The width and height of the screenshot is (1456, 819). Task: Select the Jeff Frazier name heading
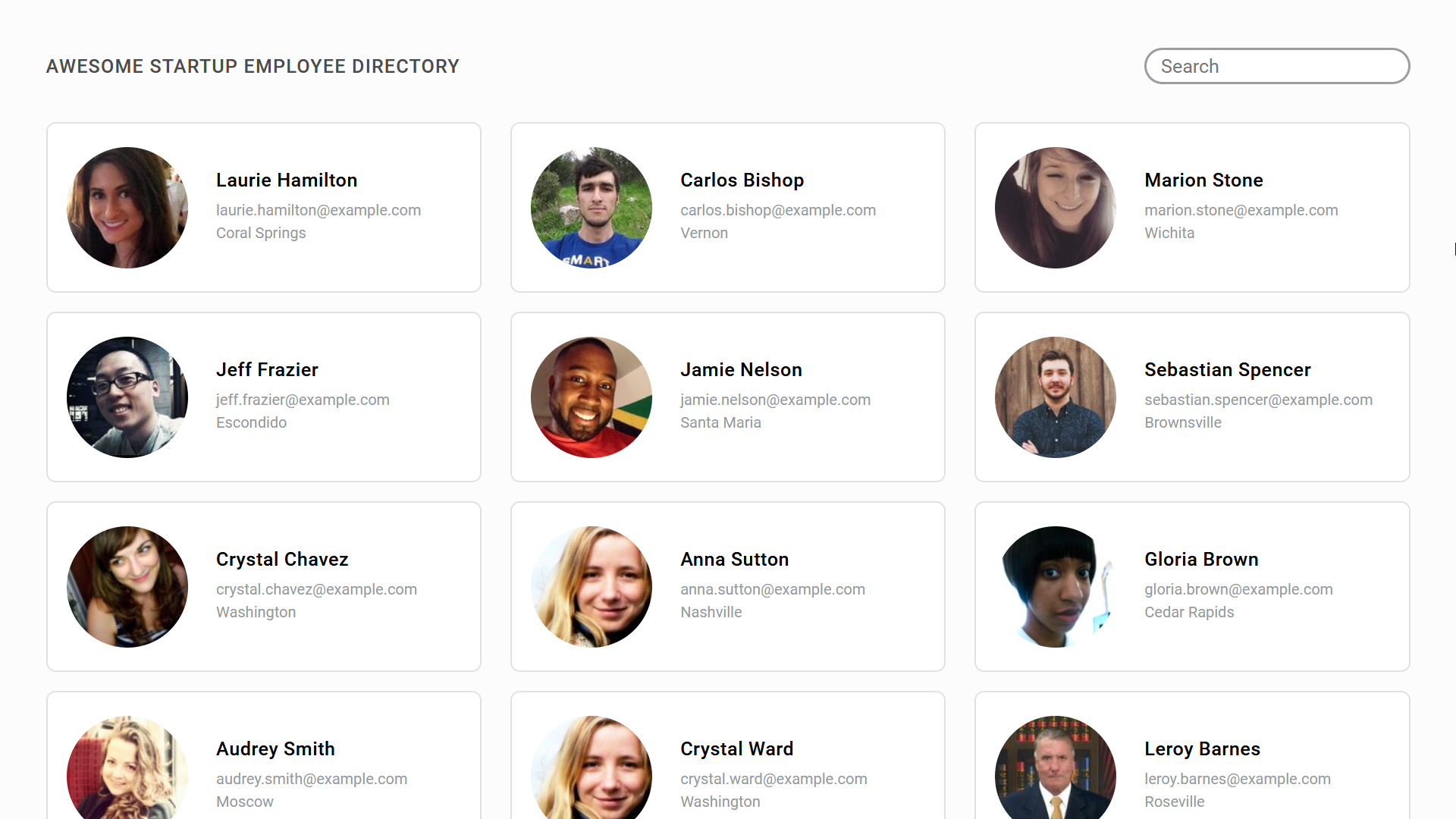[267, 370]
